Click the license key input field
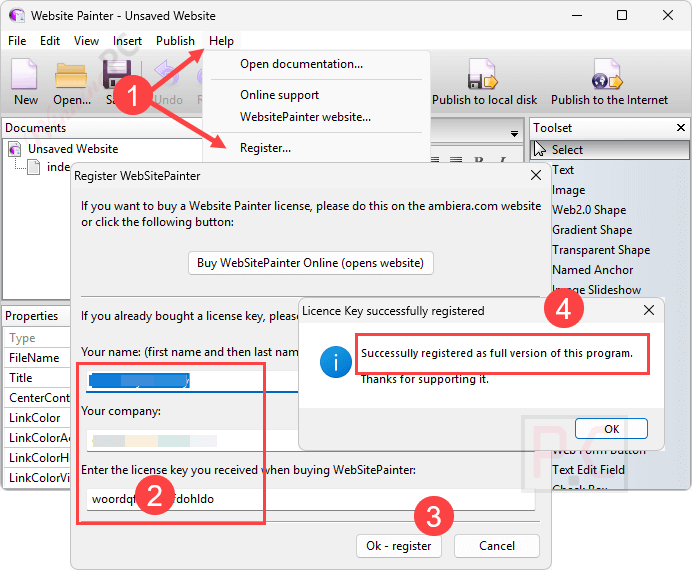The image size is (692, 570). (311, 499)
